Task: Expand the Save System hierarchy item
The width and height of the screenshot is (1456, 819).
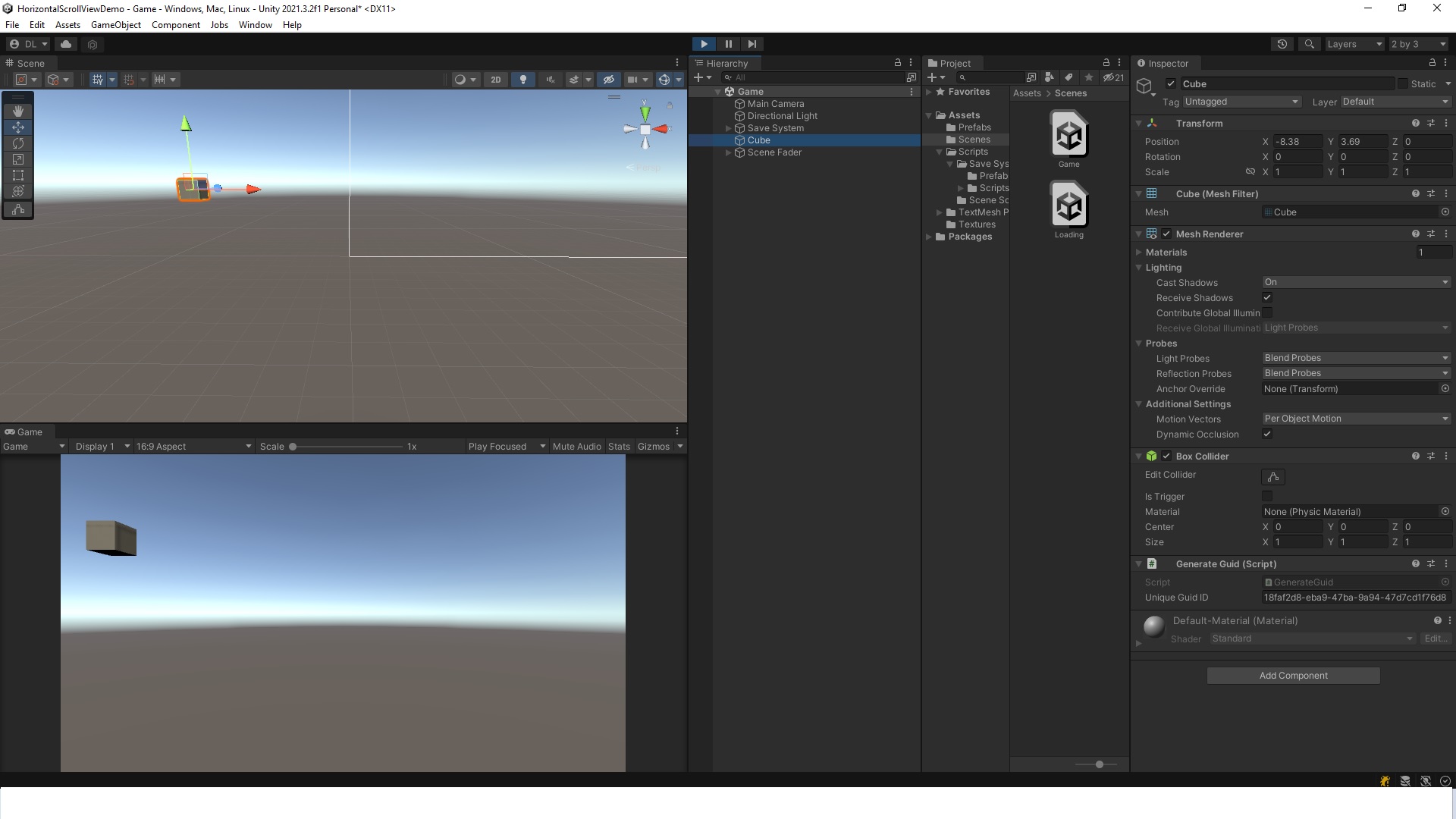Action: (728, 128)
